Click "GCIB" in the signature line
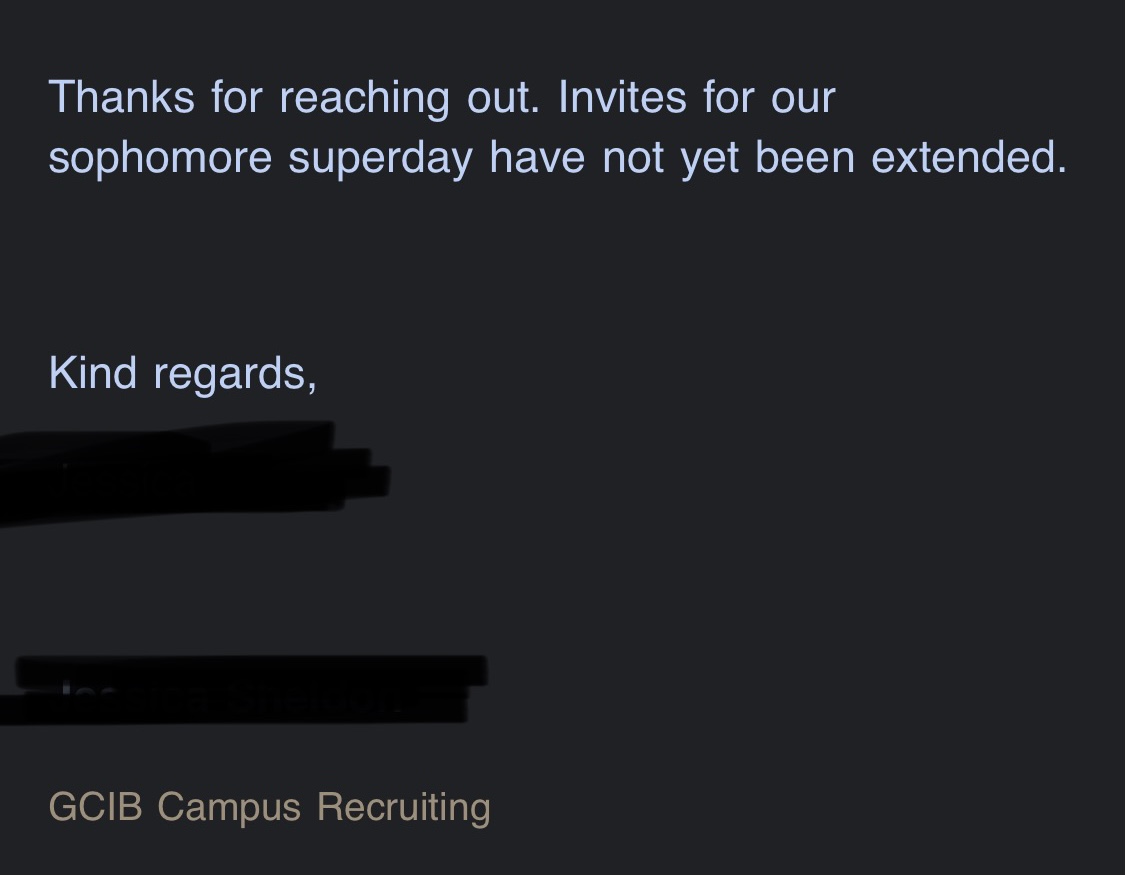The image size is (1125, 875). coord(95,807)
